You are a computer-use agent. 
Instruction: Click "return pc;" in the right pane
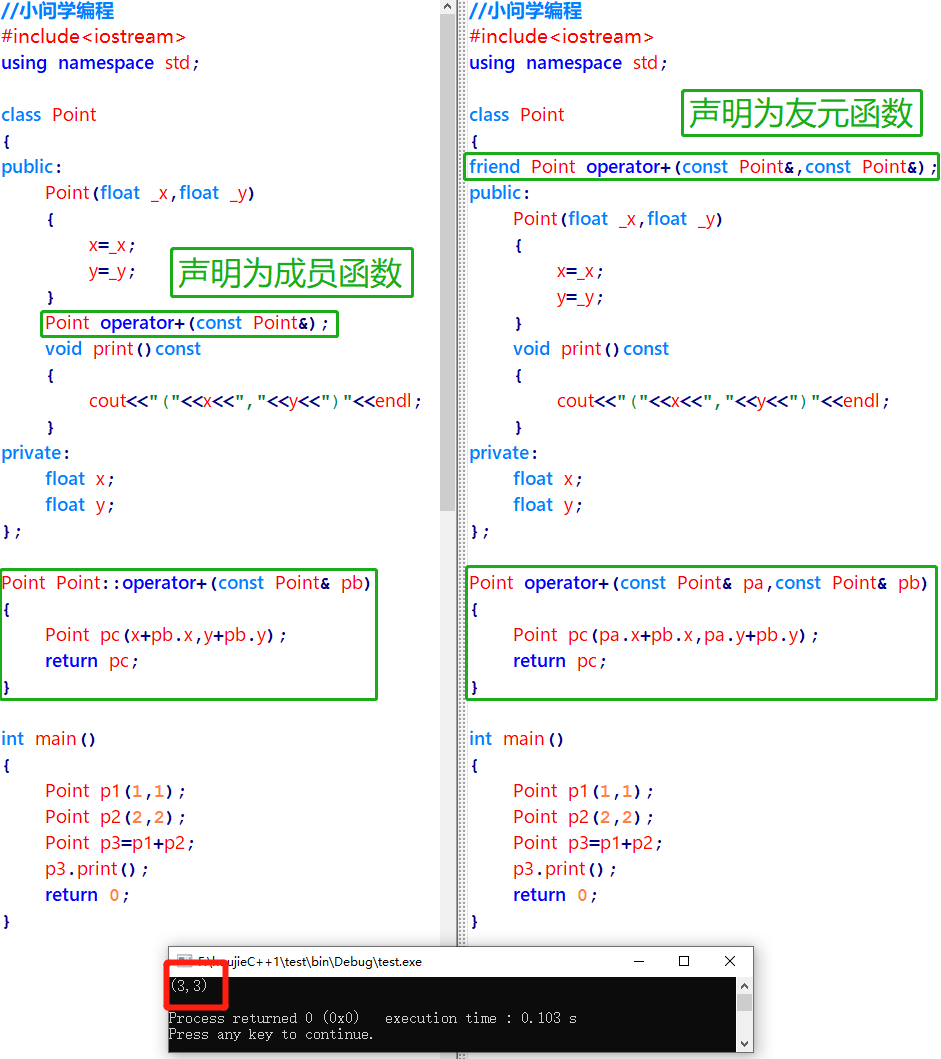tap(559, 661)
